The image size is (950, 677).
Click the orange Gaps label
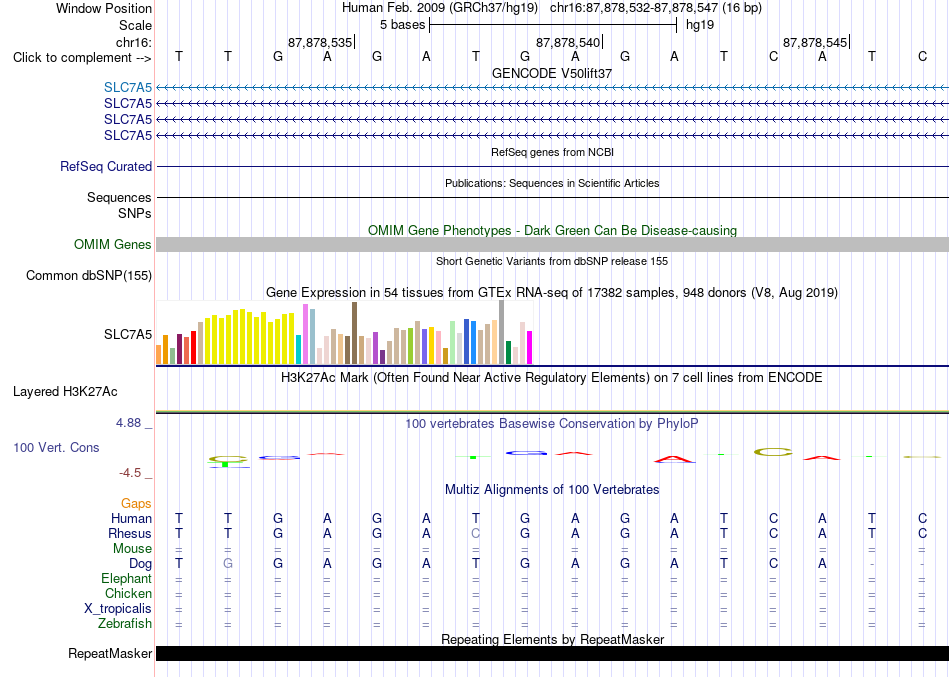tap(136, 504)
